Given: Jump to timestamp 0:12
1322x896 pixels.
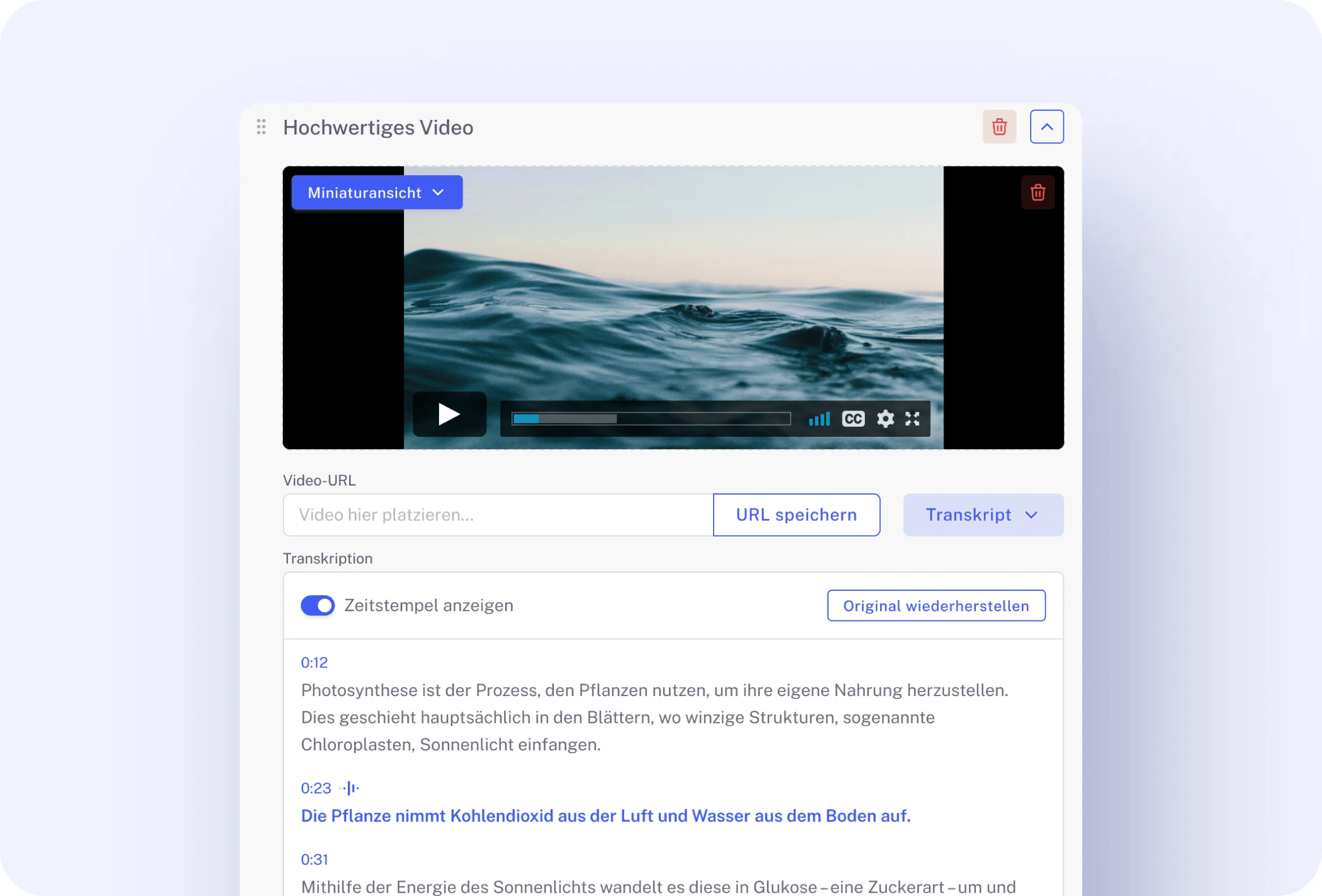Looking at the screenshot, I should click(x=314, y=663).
